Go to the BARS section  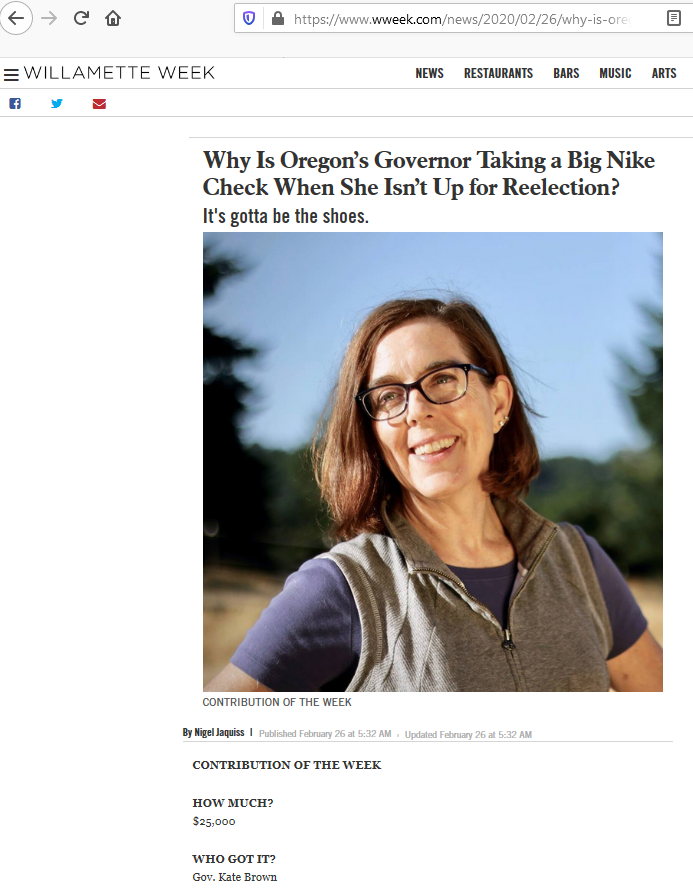point(566,73)
